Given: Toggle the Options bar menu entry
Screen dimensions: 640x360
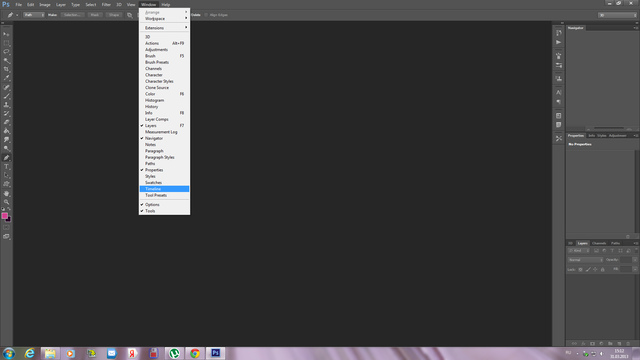Looking at the screenshot, I should [164, 204].
